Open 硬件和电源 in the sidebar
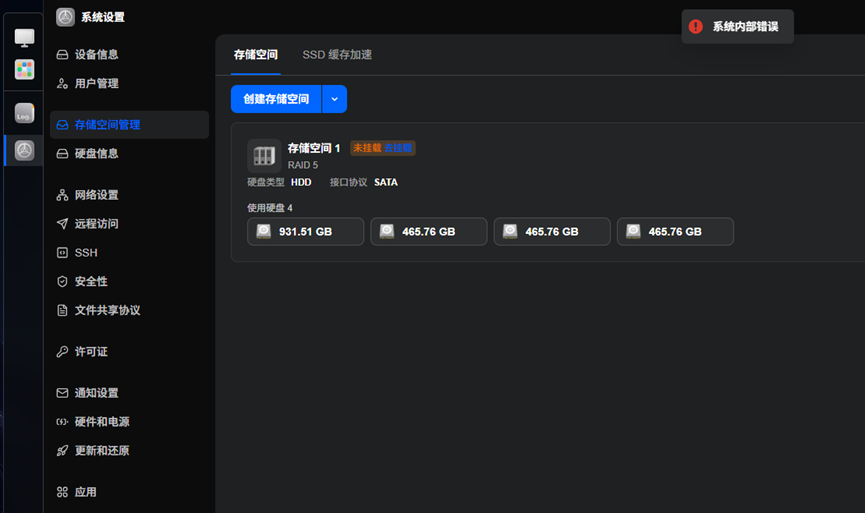 129,421
